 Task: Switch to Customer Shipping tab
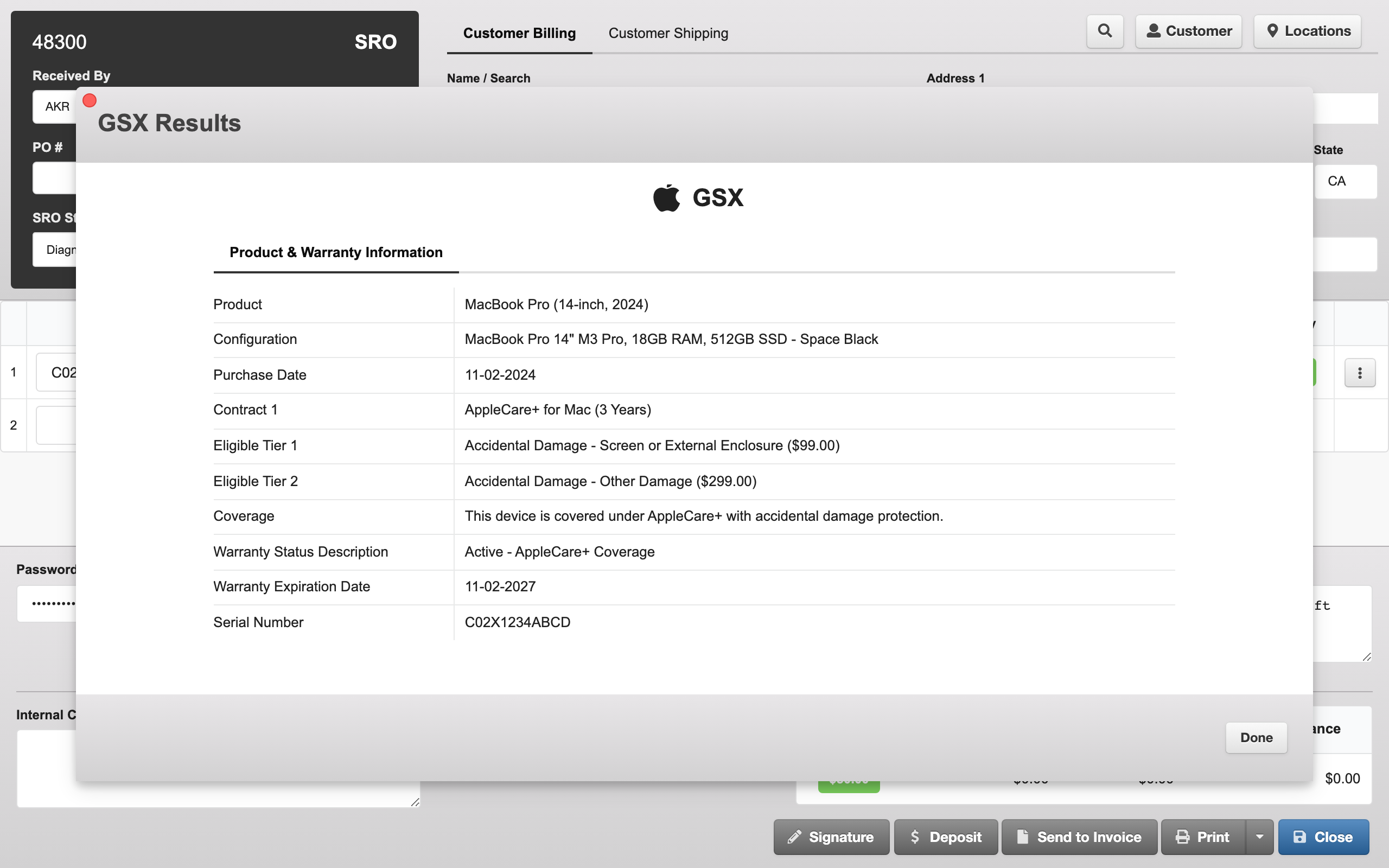[668, 33]
